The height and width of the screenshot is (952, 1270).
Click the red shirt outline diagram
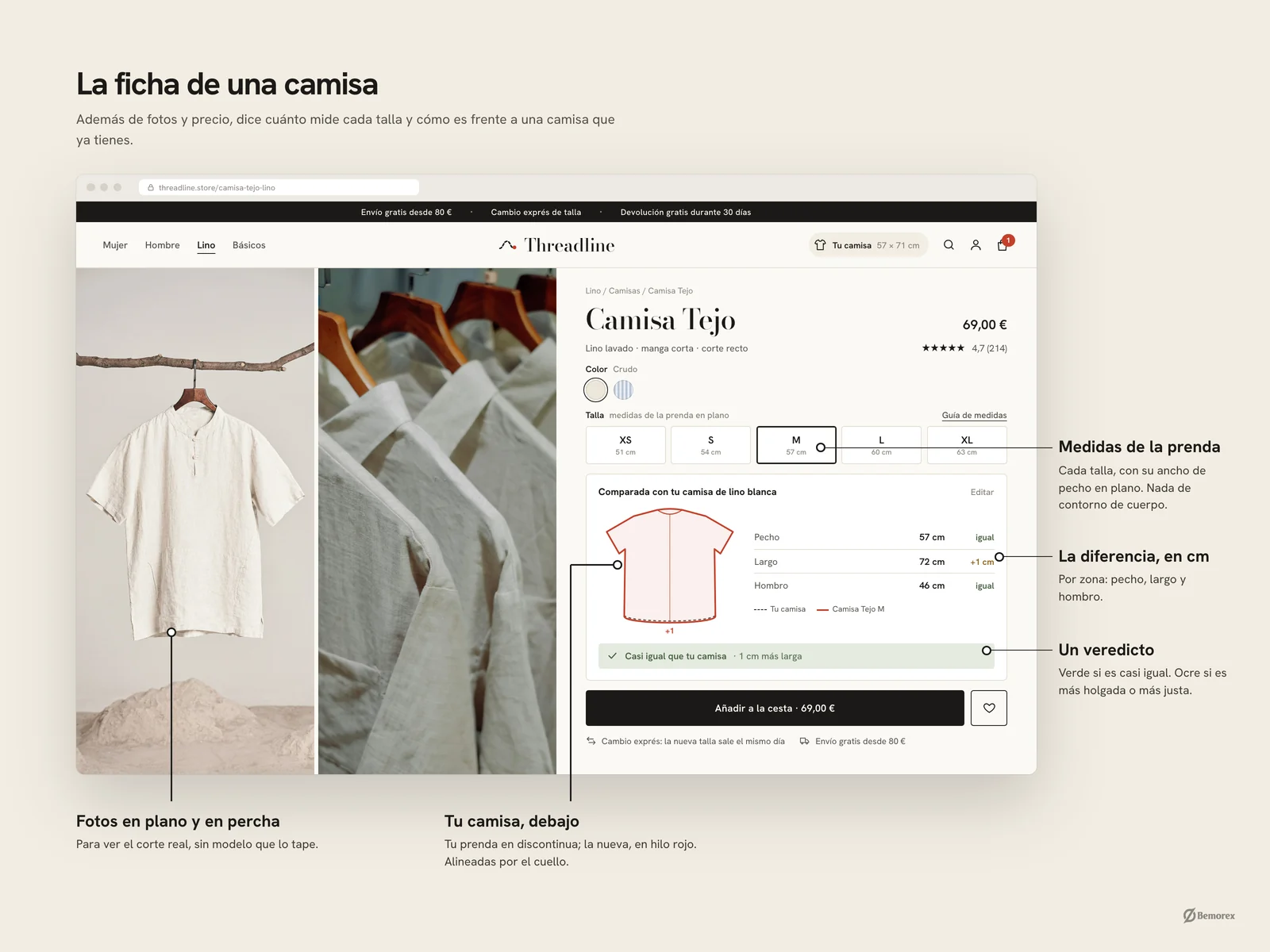pyautogui.click(x=670, y=566)
